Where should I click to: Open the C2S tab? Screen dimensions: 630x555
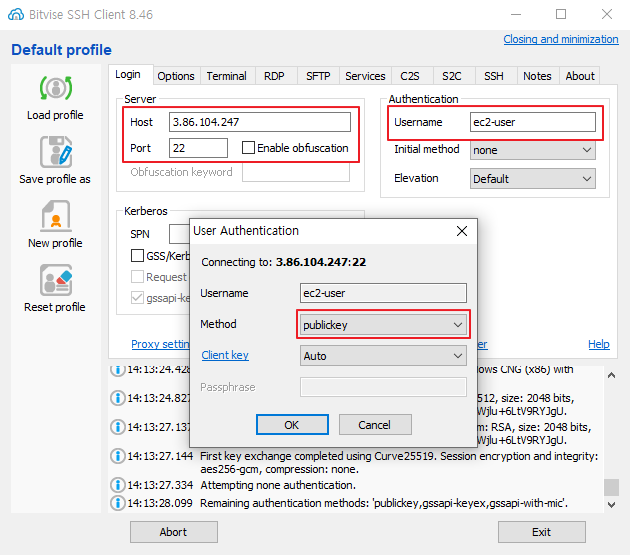[410, 76]
